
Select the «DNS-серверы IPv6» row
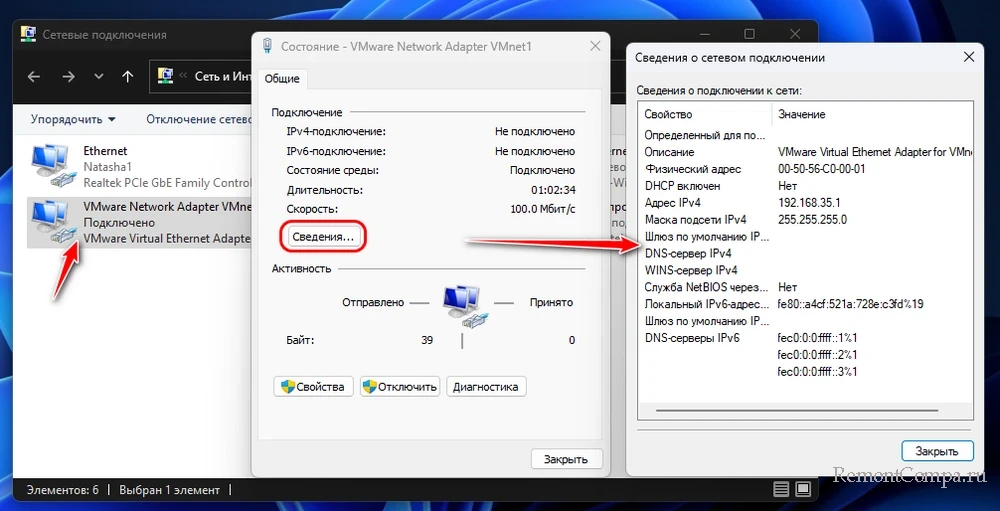(805, 337)
